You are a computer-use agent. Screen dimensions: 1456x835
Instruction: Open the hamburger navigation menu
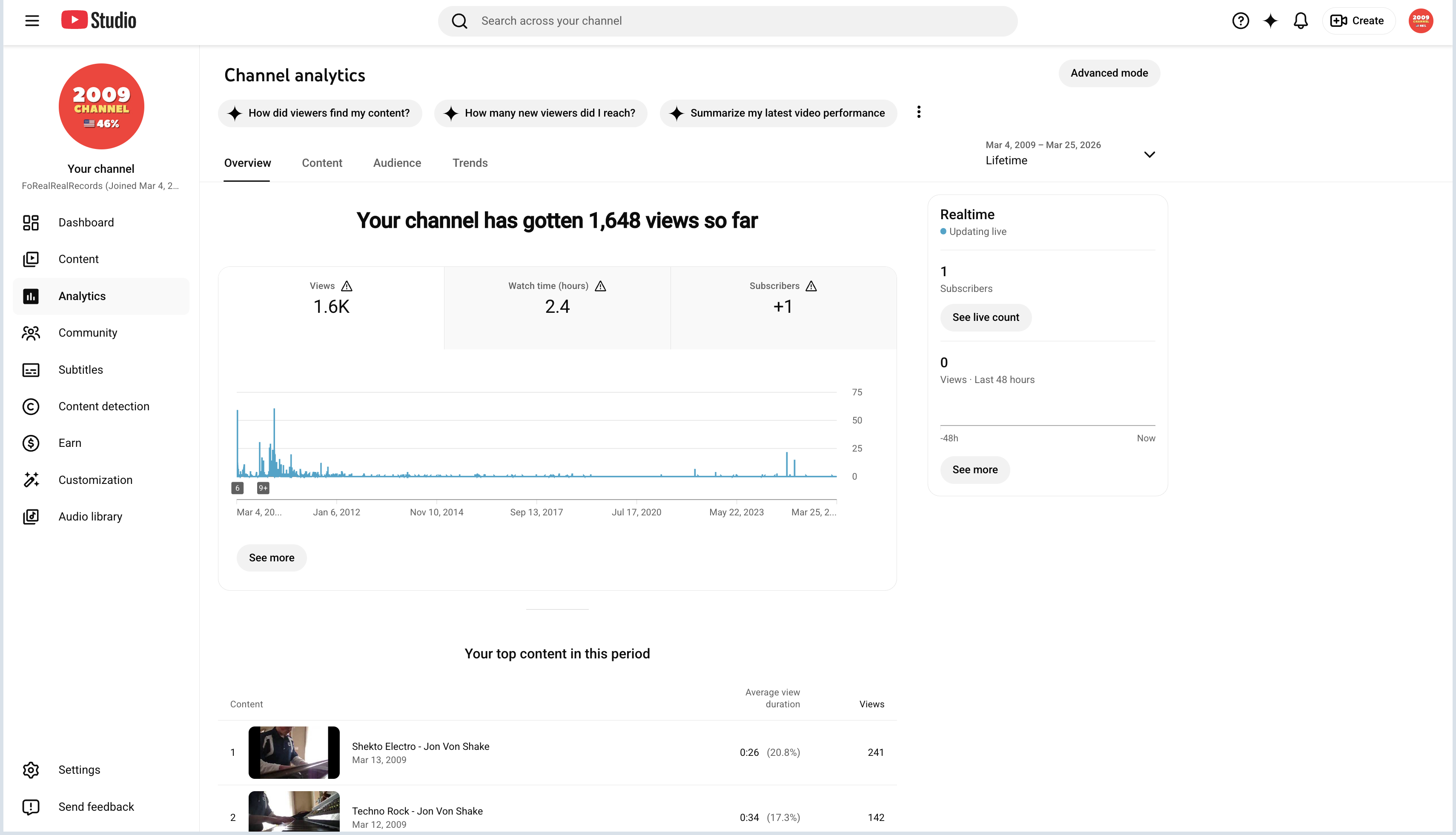(x=32, y=21)
